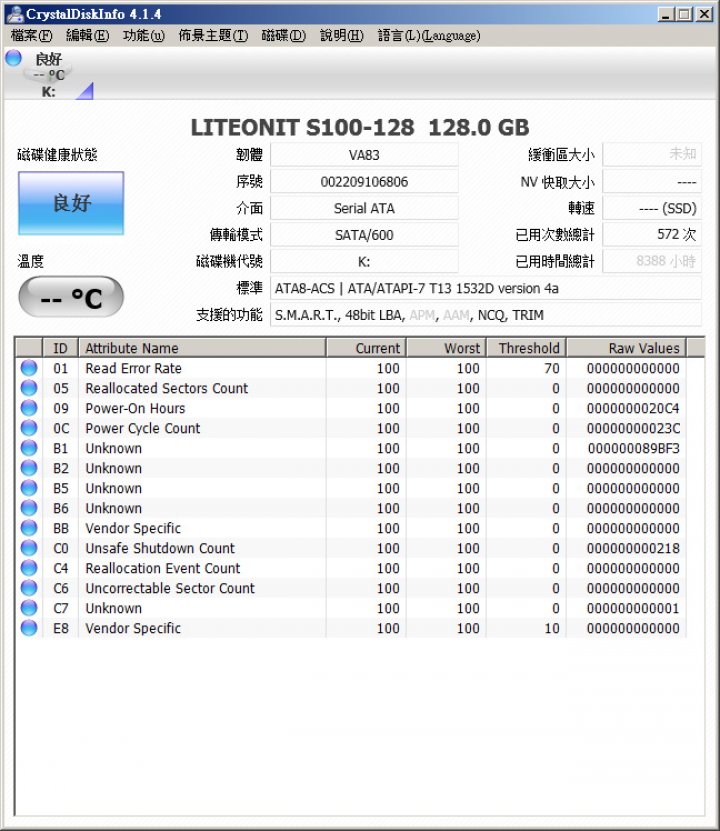The image size is (720, 831).
Task: Click the rotation rate field ---- (SSD)
Action: [652, 208]
